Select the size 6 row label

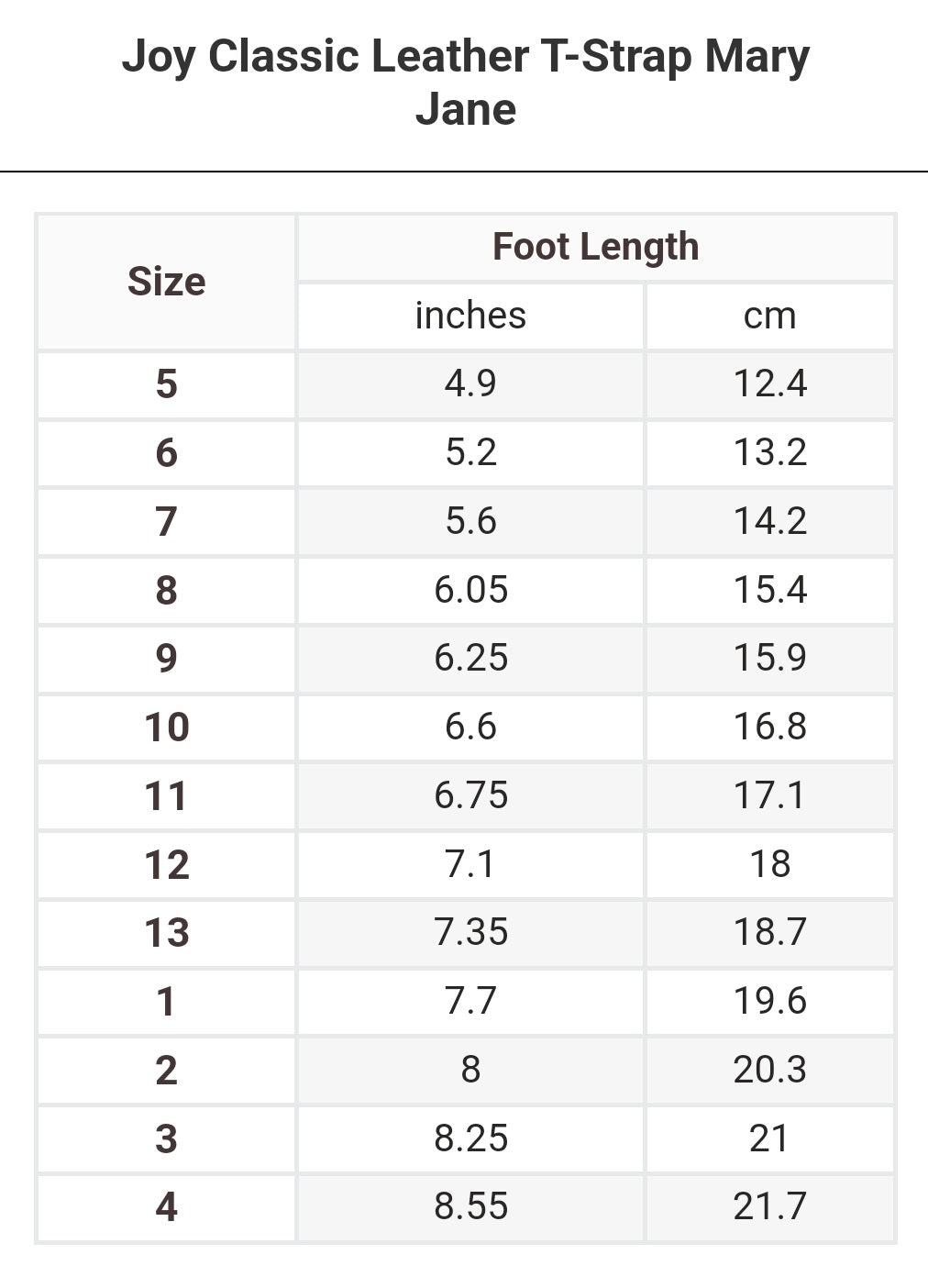tap(166, 452)
